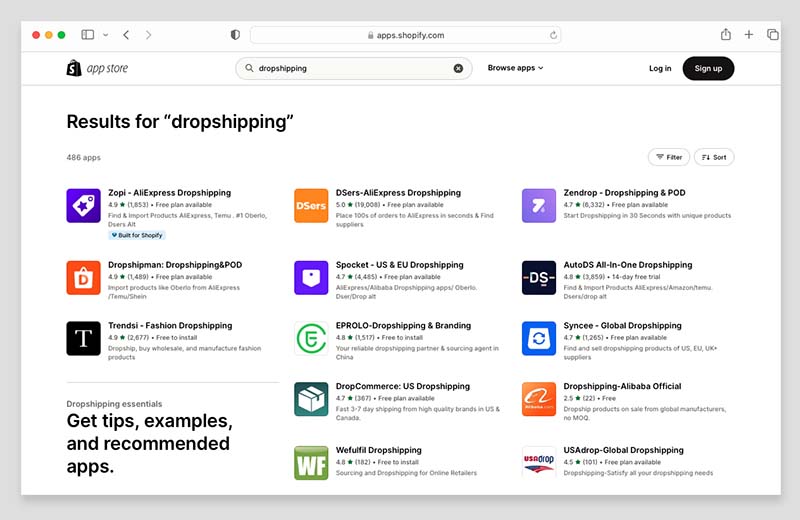
Task: Open Wefulfil Dropshipping title
Action: [x=379, y=450]
